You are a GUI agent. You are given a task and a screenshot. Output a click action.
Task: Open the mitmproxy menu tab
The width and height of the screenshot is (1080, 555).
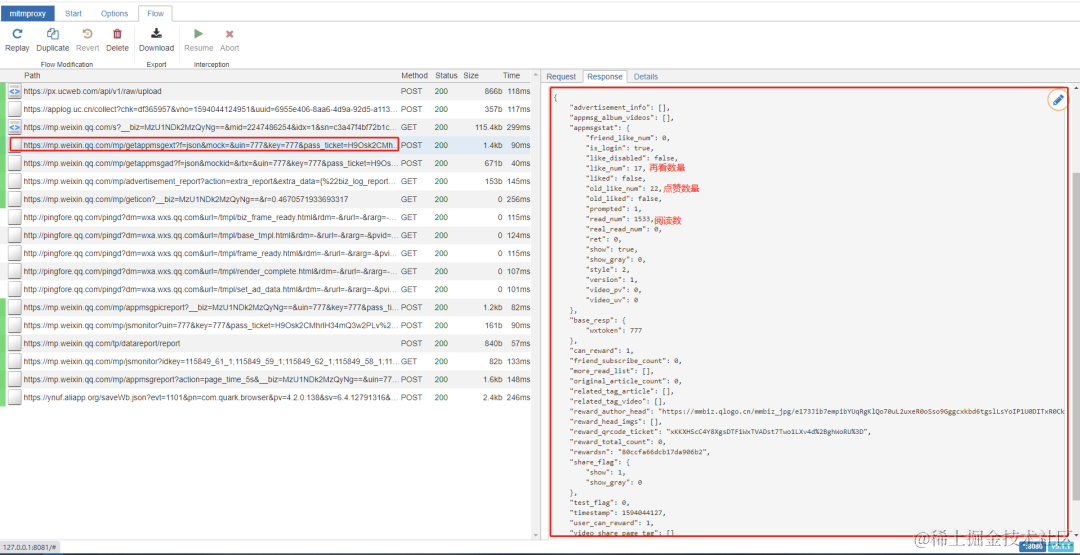(x=28, y=14)
